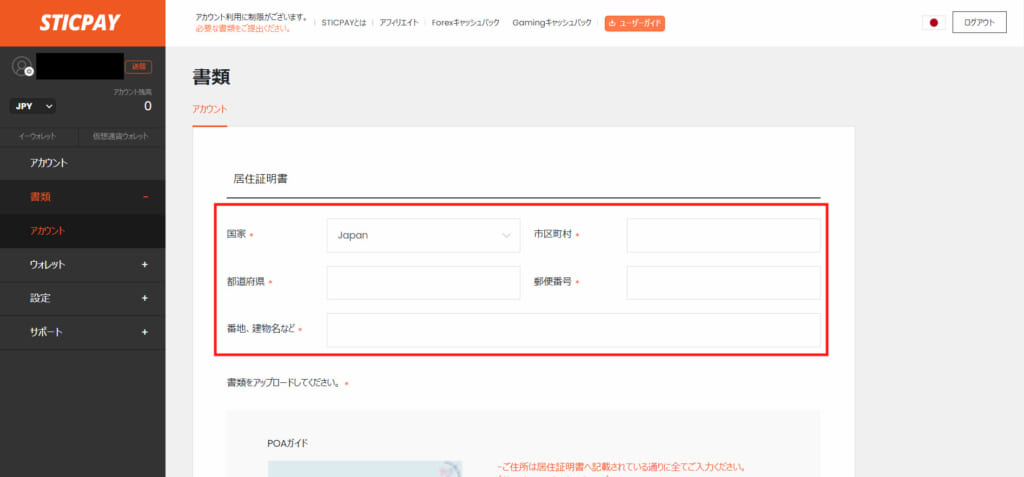Image resolution: width=1024 pixels, height=477 pixels.
Task: Click the orange badge next to username
Action: [138, 66]
